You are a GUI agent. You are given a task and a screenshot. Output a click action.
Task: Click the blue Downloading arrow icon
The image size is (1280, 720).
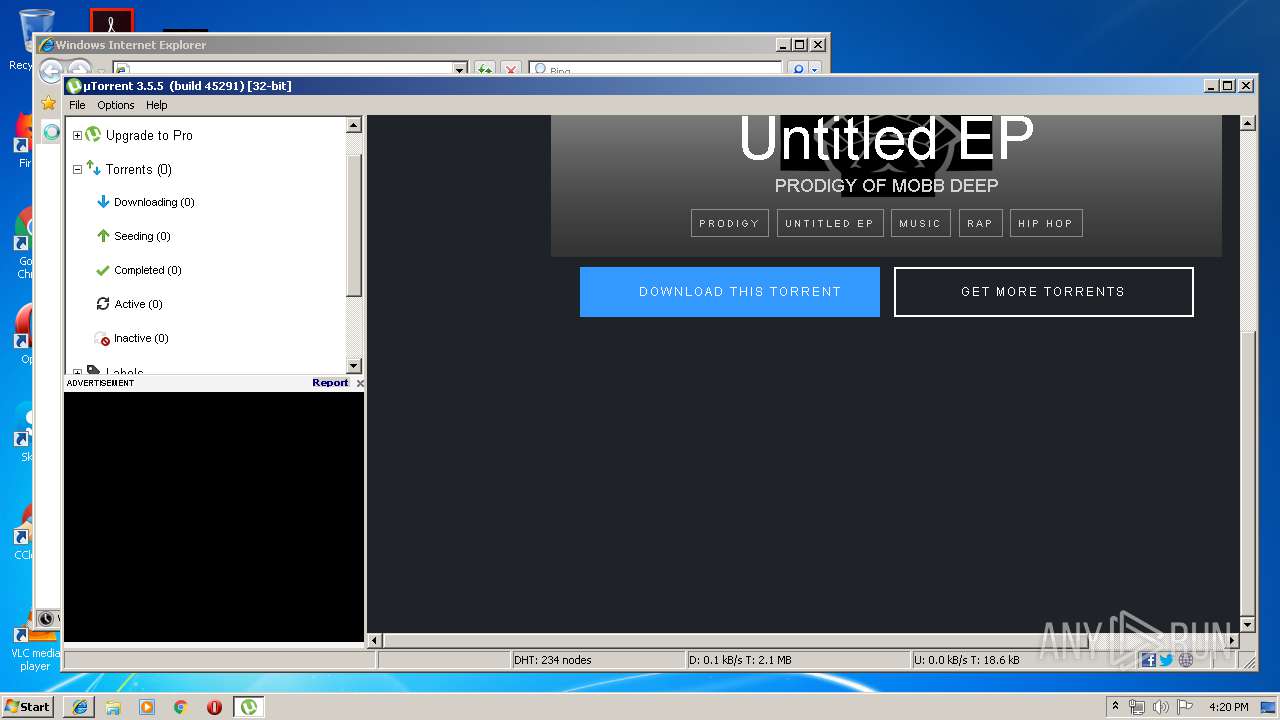coord(102,202)
